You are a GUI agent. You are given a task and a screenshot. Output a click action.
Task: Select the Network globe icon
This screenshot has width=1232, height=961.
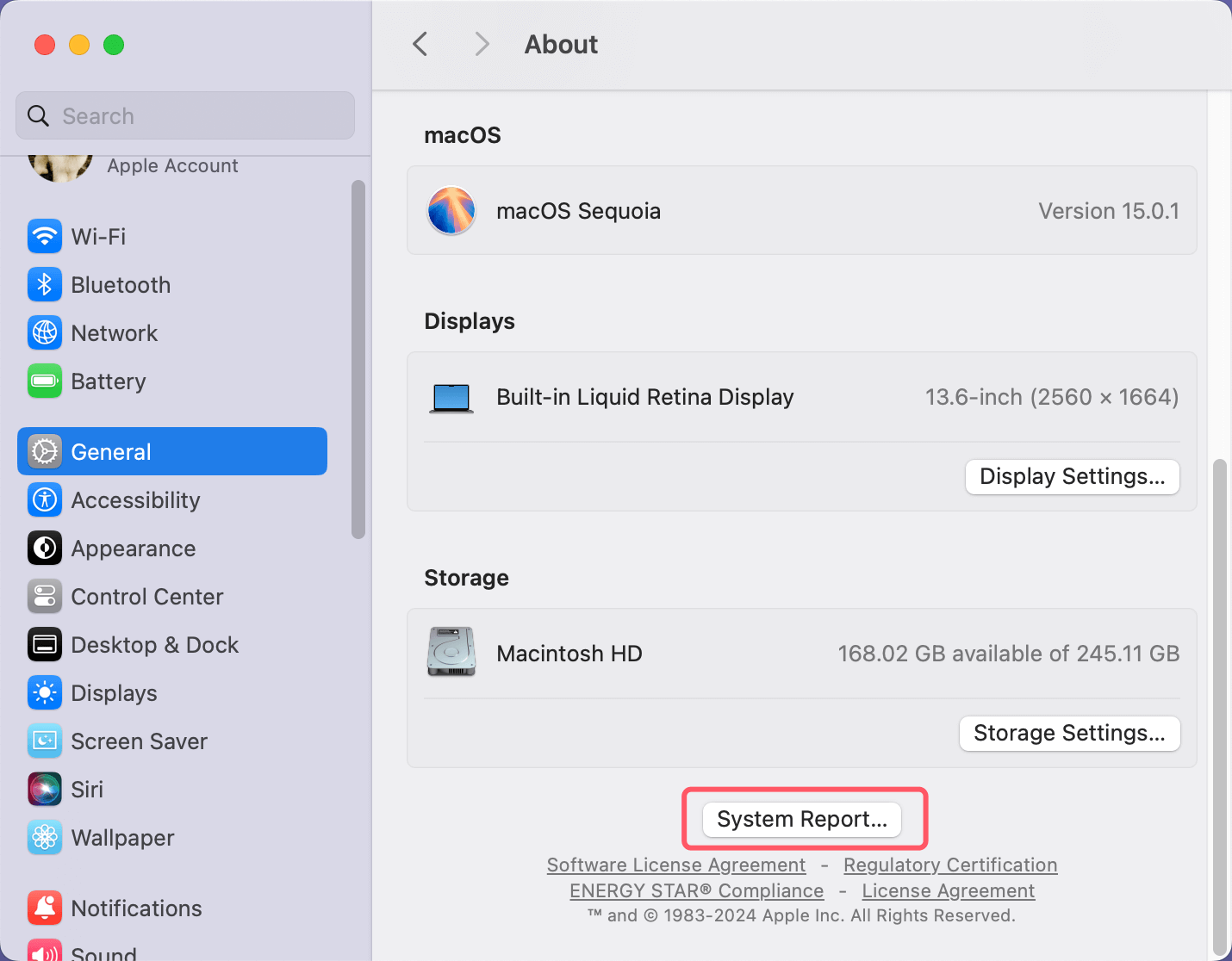[45, 332]
